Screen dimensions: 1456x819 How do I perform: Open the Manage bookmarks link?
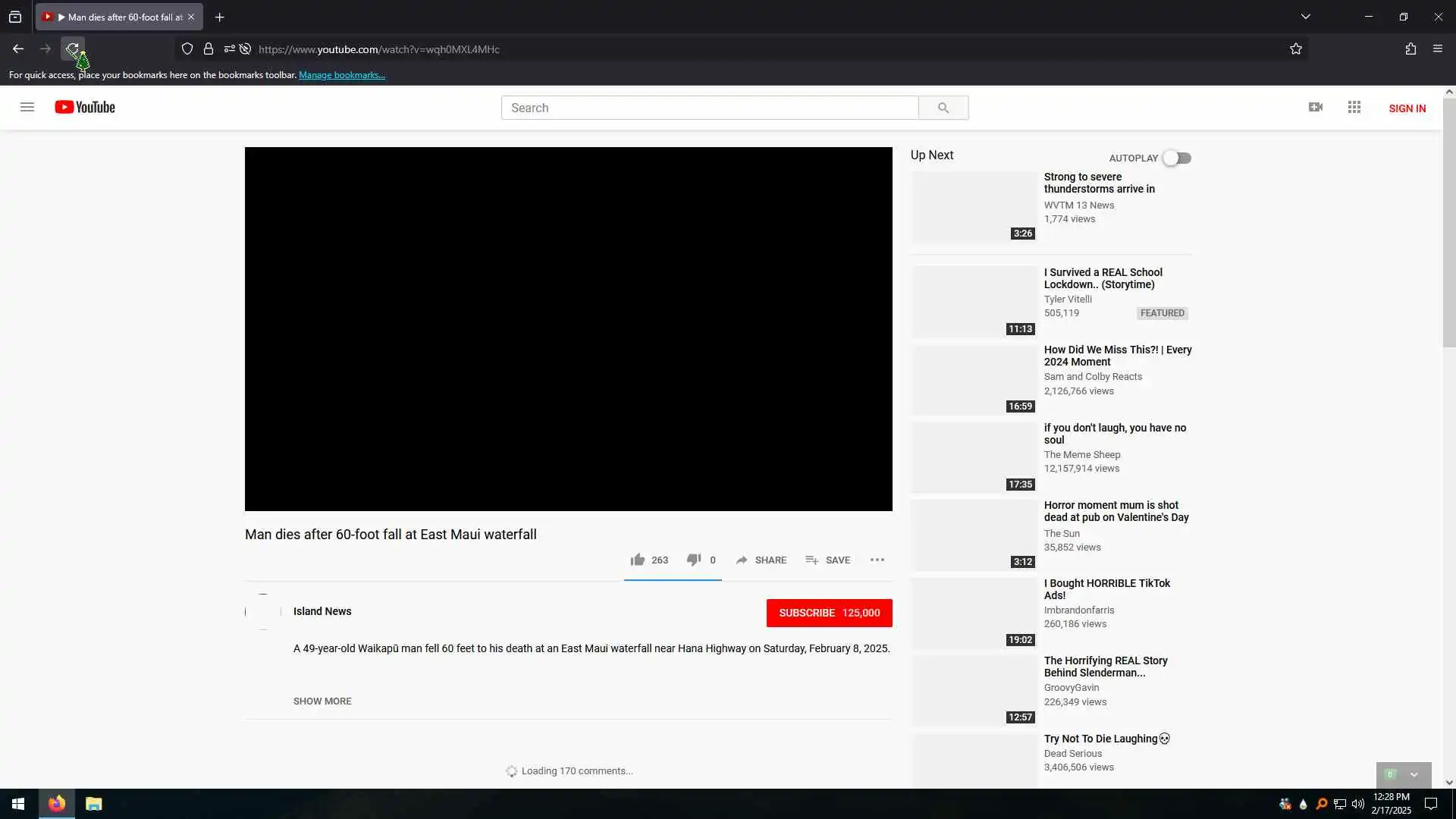pos(342,75)
